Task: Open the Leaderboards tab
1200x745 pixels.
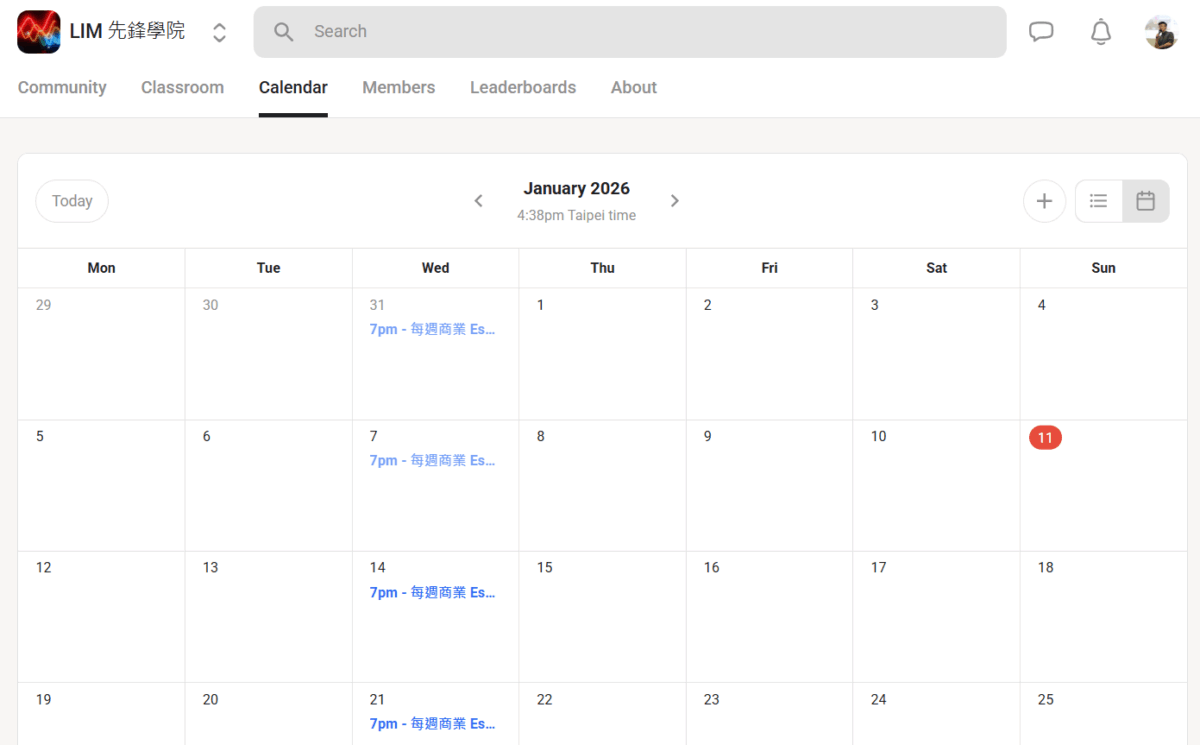Action: pyautogui.click(x=523, y=87)
